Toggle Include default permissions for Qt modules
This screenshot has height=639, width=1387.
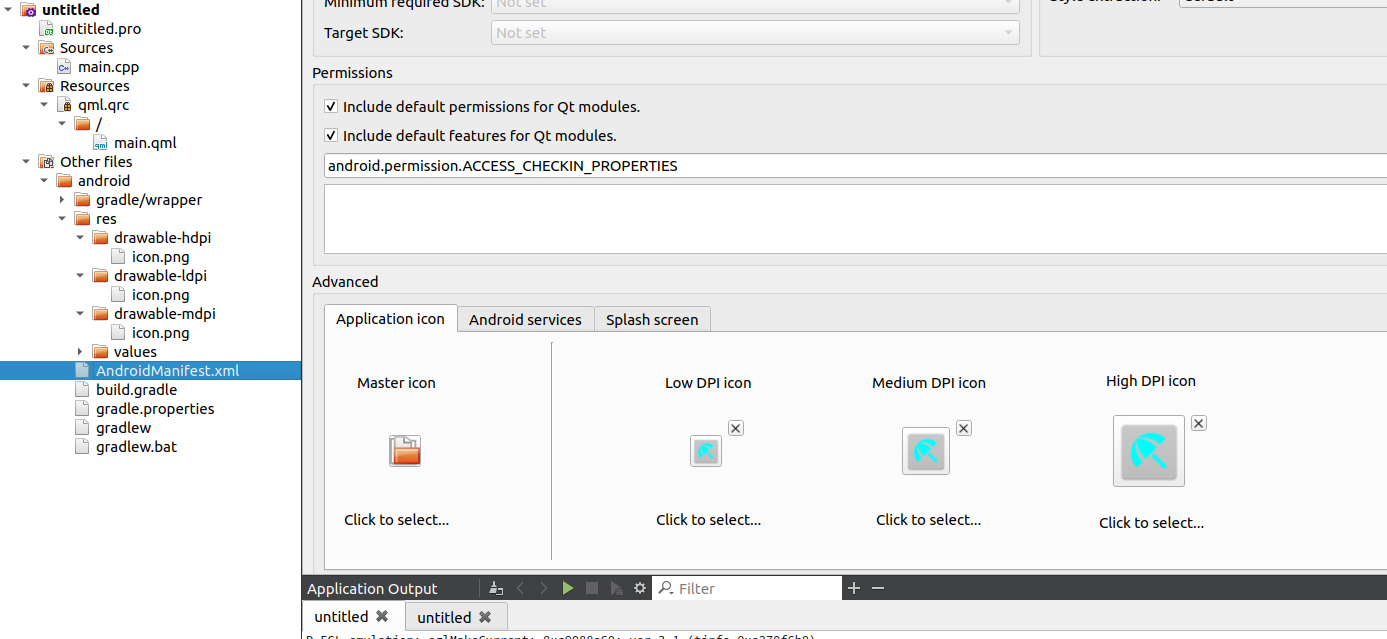(x=331, y=106)
